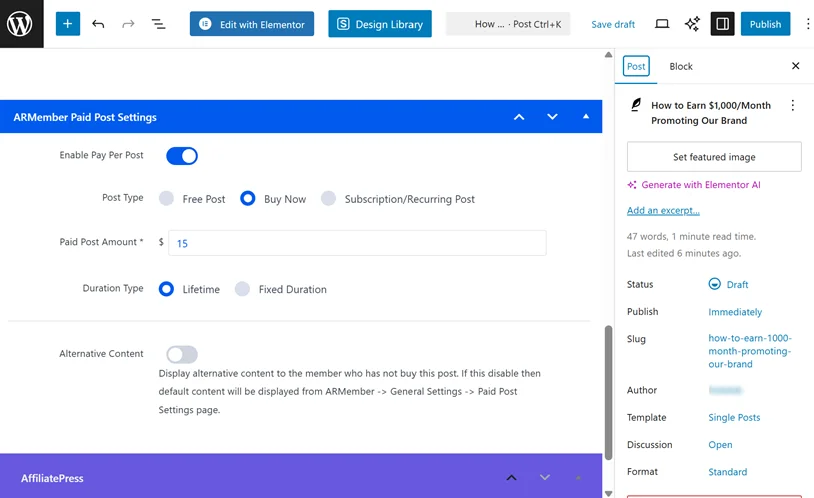Open the Design Library
This screenshot has height=498, width=814.
click(x=379, y=24)
